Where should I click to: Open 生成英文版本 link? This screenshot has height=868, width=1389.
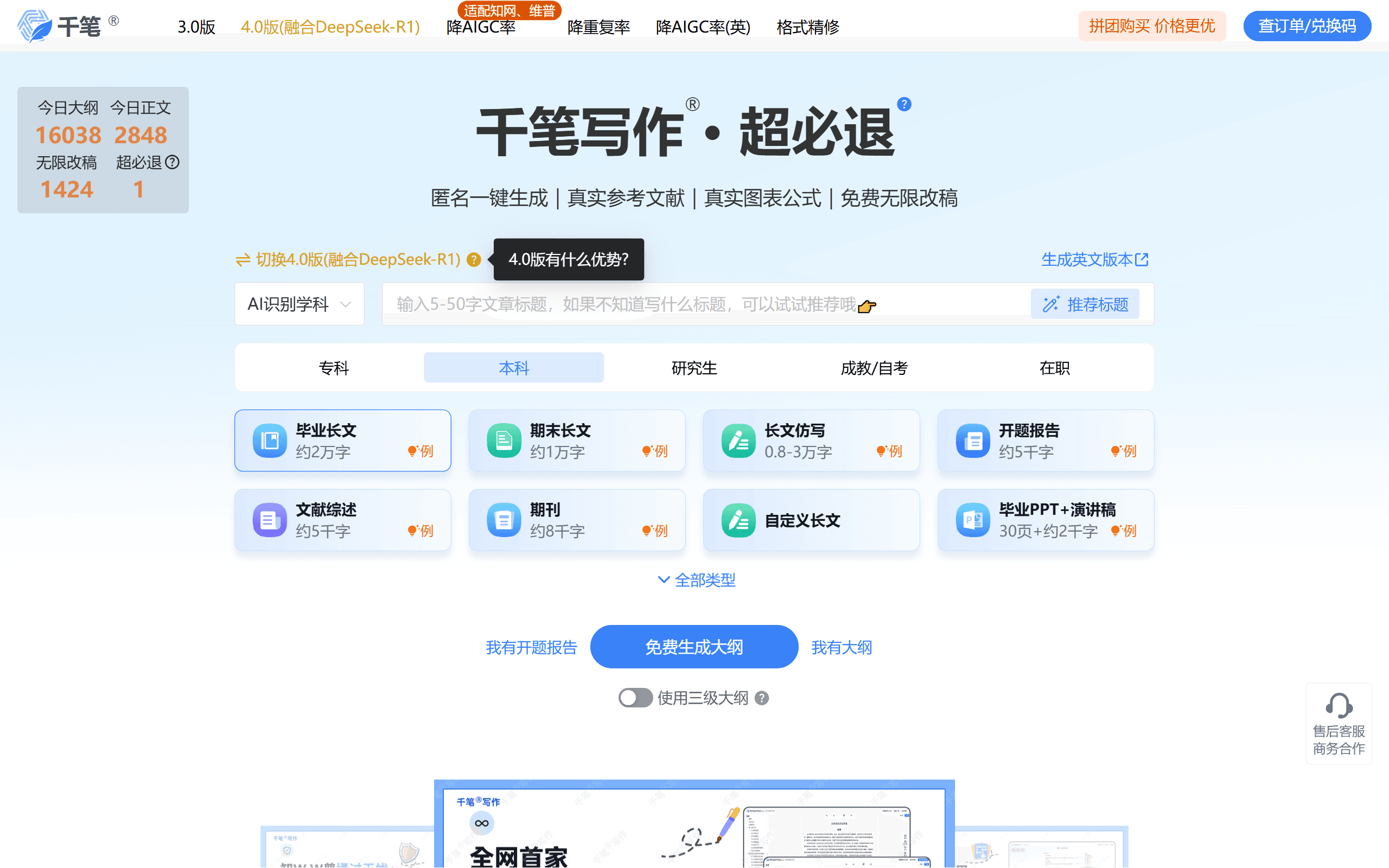[x=1094, y=260]
